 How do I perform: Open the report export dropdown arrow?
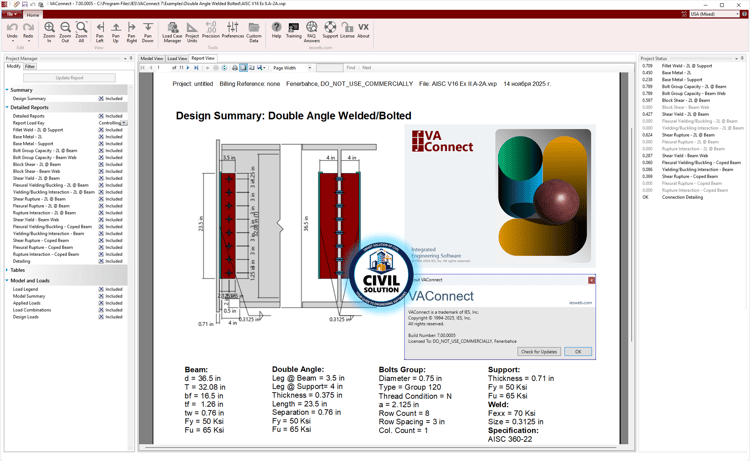pos(264,68)
